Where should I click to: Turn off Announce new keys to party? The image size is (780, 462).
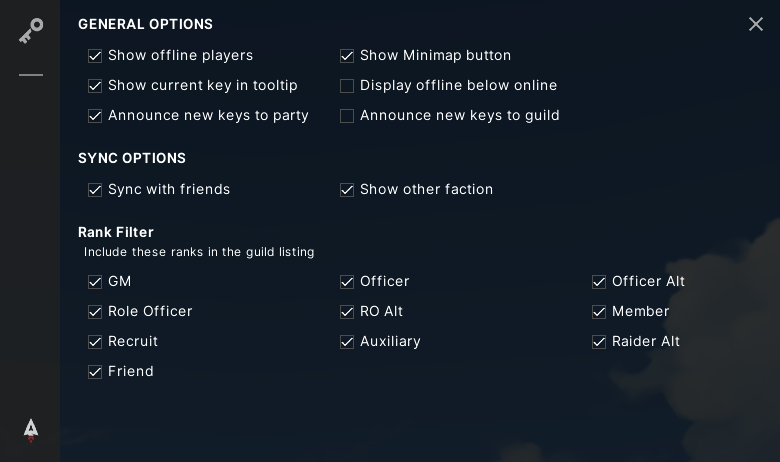(95, 116)
